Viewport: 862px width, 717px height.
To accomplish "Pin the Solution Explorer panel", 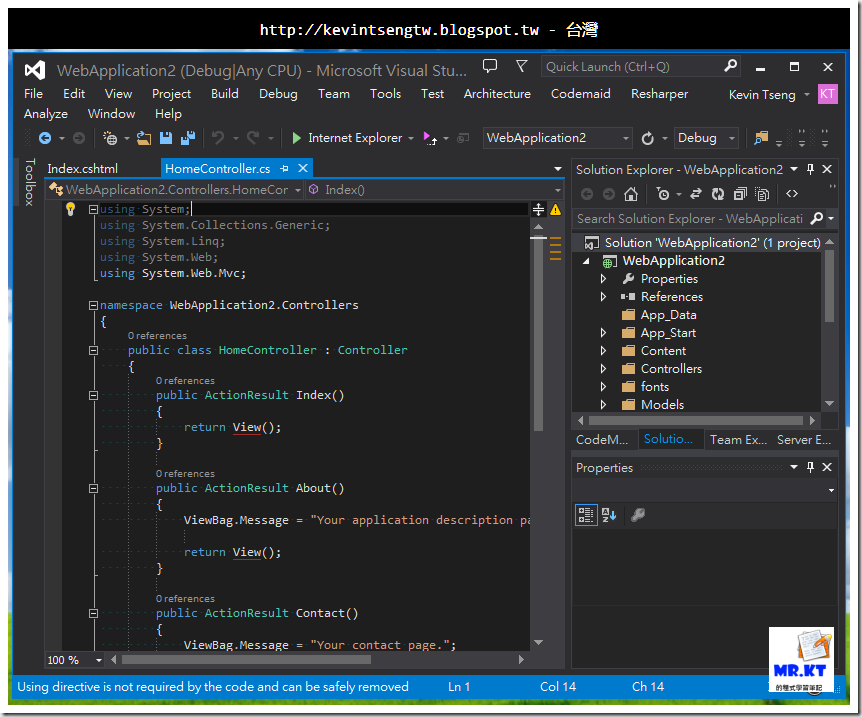I will [x=810, y=169].
